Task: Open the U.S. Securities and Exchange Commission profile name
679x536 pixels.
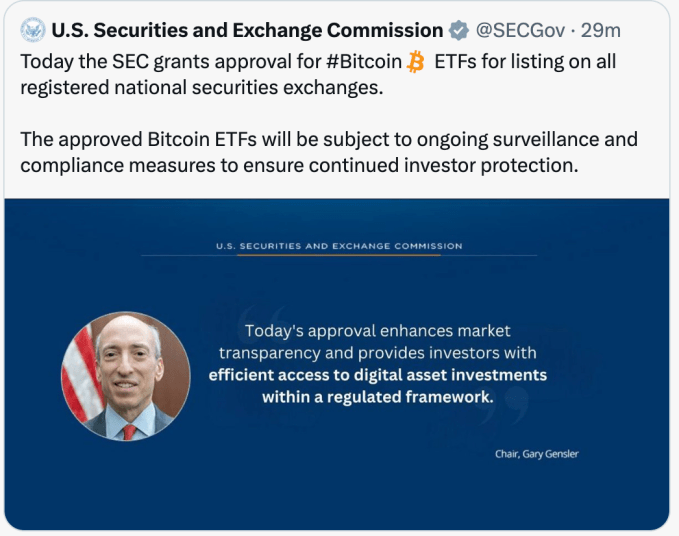Action: (247, 30)
